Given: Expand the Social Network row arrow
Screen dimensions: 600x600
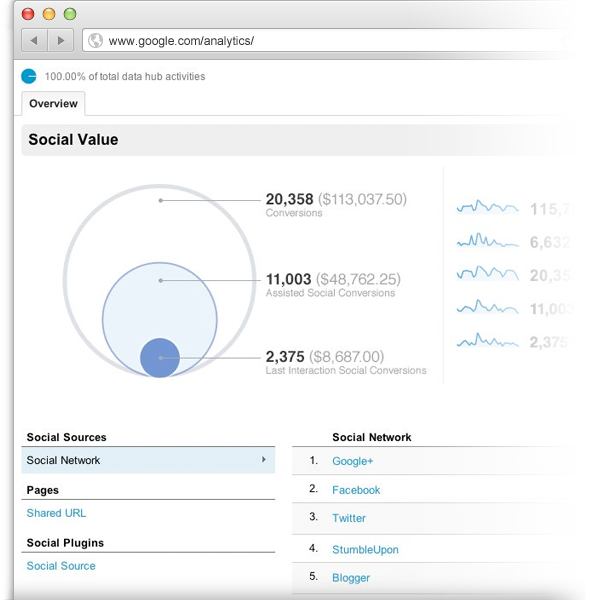Looking at the screenshot, I should point(264,460).
